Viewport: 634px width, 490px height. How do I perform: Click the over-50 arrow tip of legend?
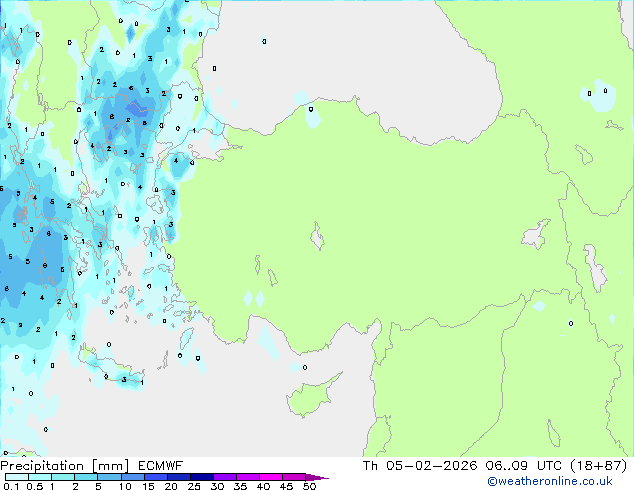(317, 477)
